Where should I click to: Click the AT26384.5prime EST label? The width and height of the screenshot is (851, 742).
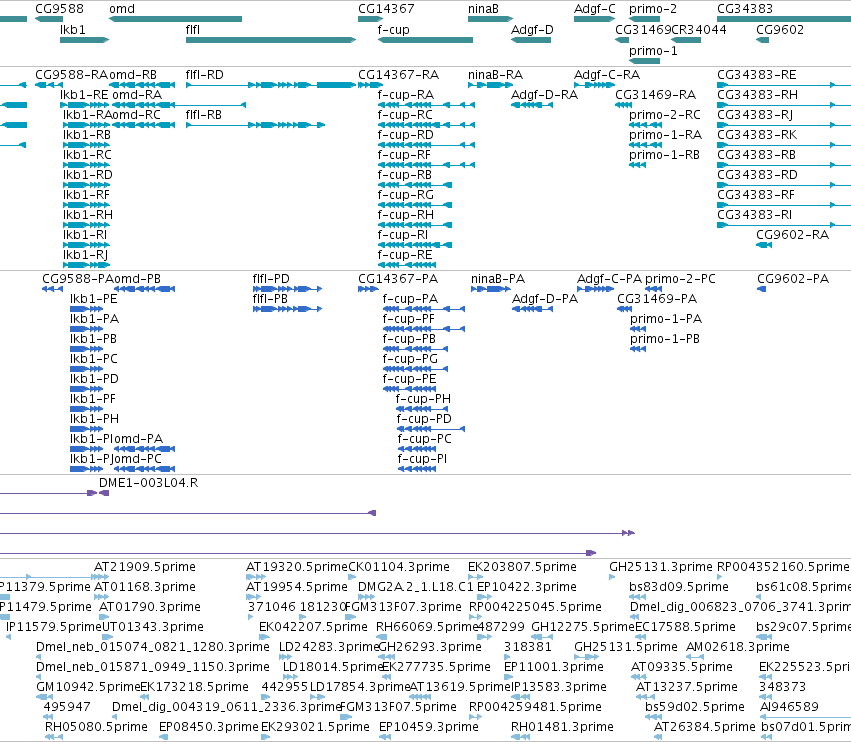[x=704, y=727]
